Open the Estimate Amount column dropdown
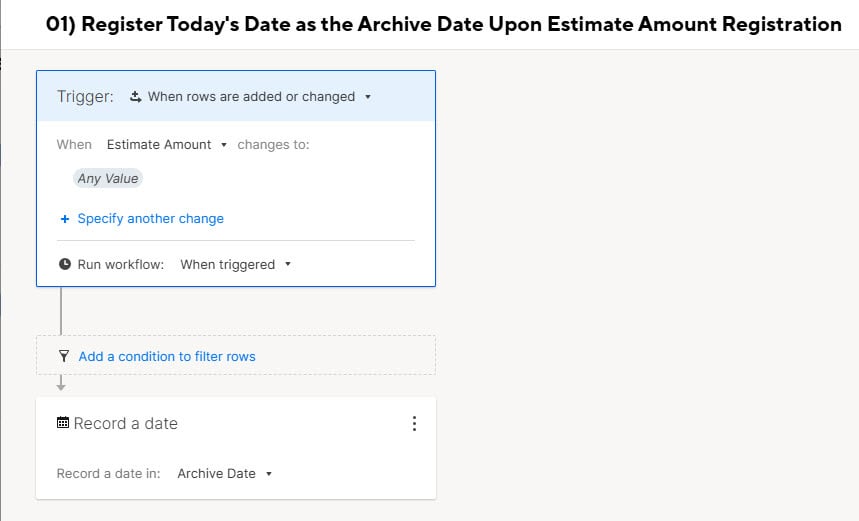The height and width of the screenshot is (521, 859). (167, 145)
